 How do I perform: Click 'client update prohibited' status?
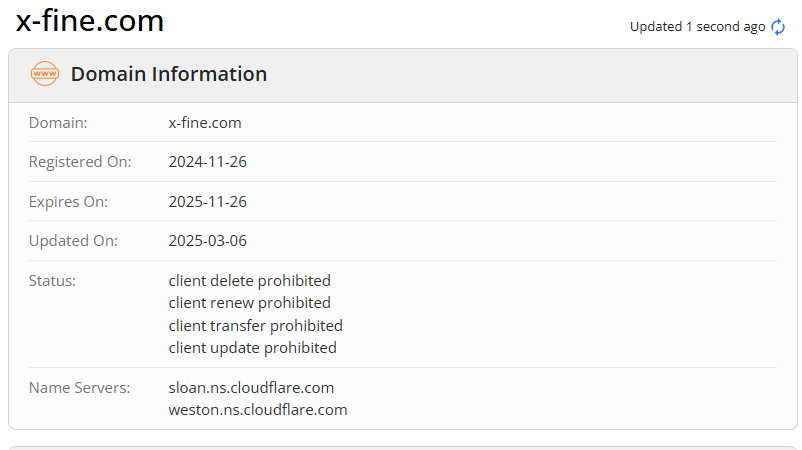click(253, 348)
